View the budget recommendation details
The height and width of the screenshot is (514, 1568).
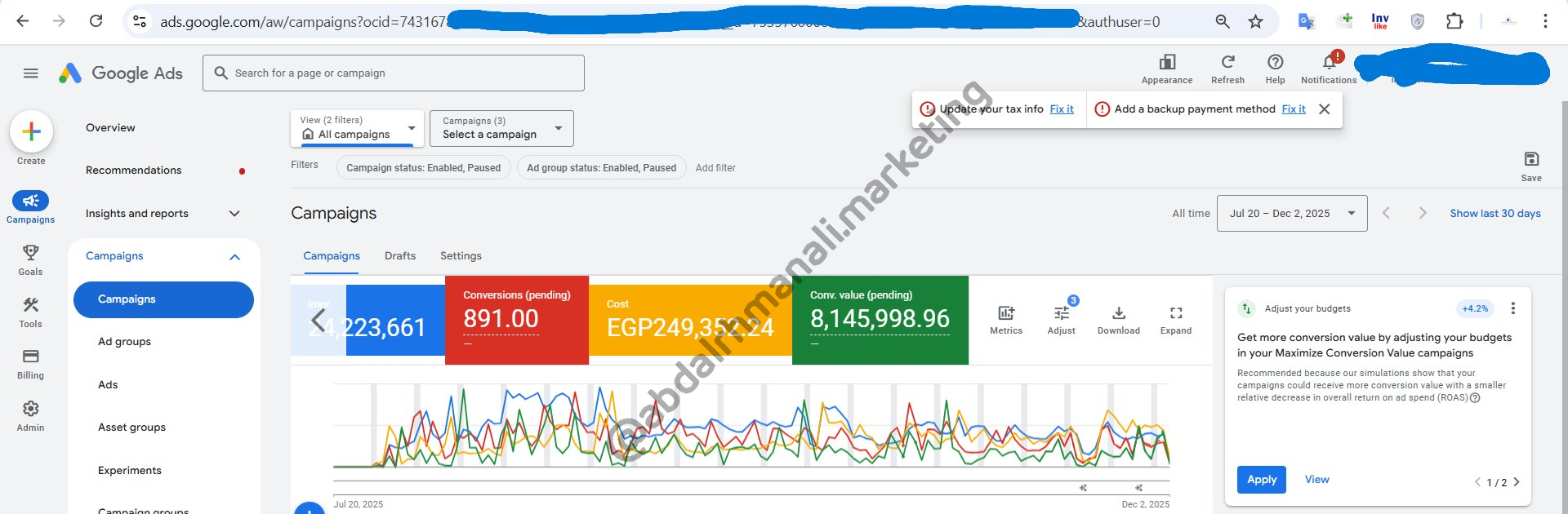(x=1316, y=480)
